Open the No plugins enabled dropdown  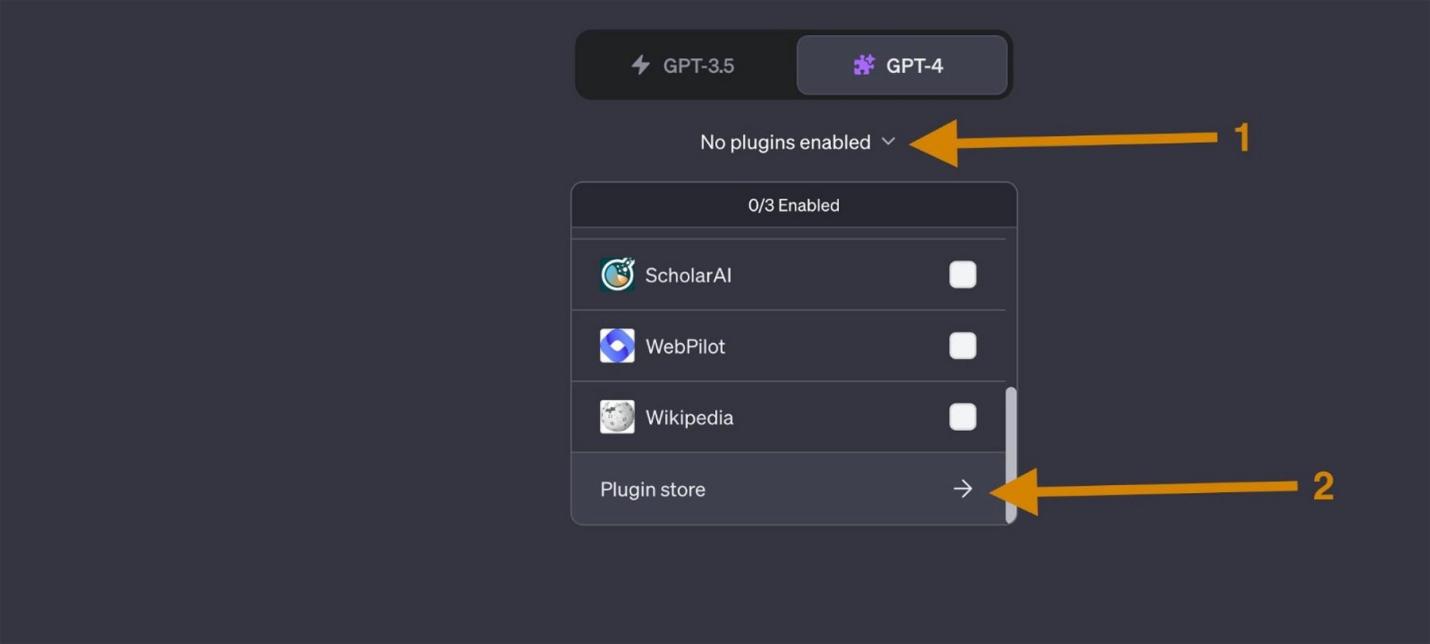(797, 141)
